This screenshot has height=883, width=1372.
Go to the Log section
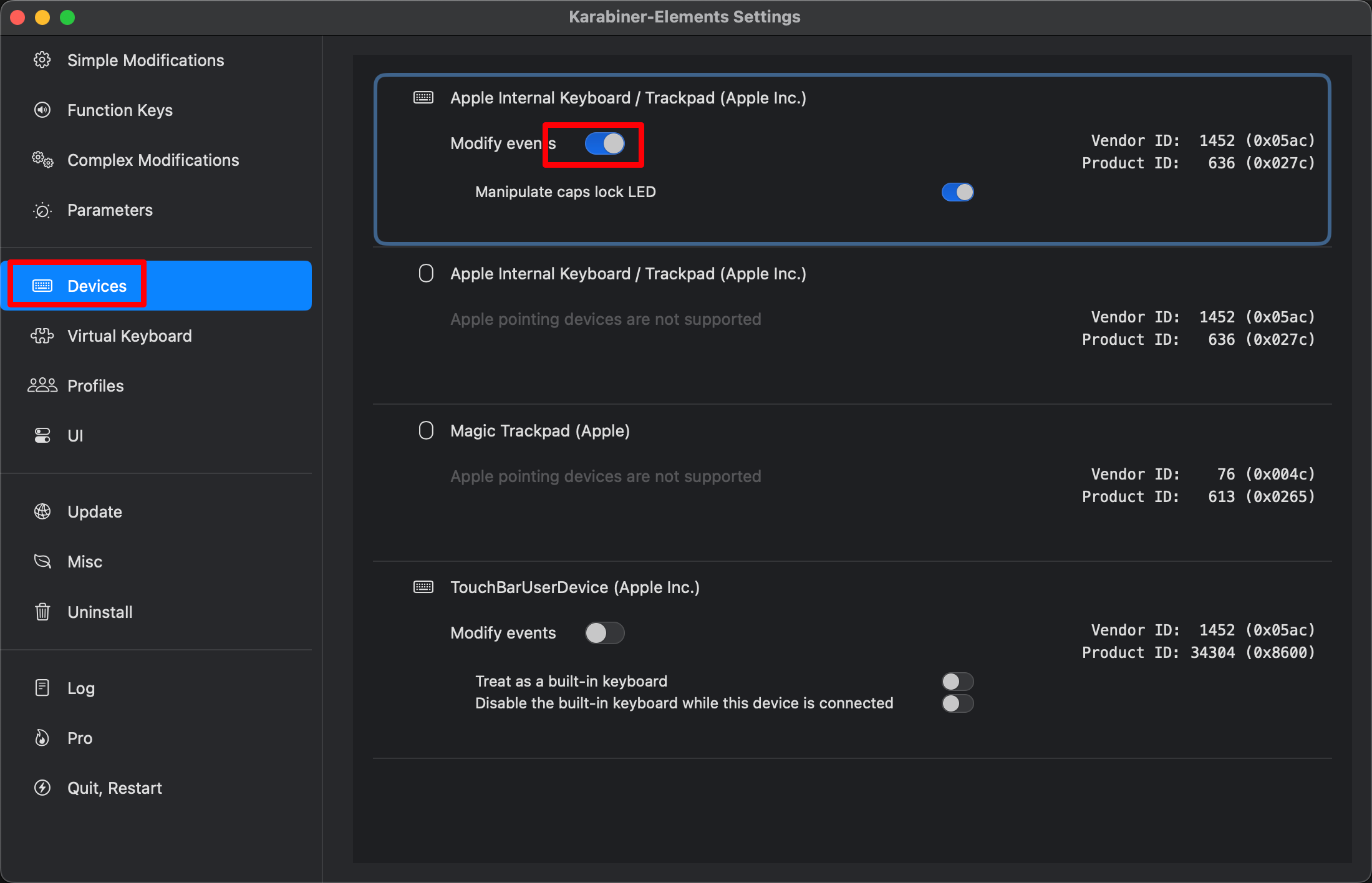81,688
